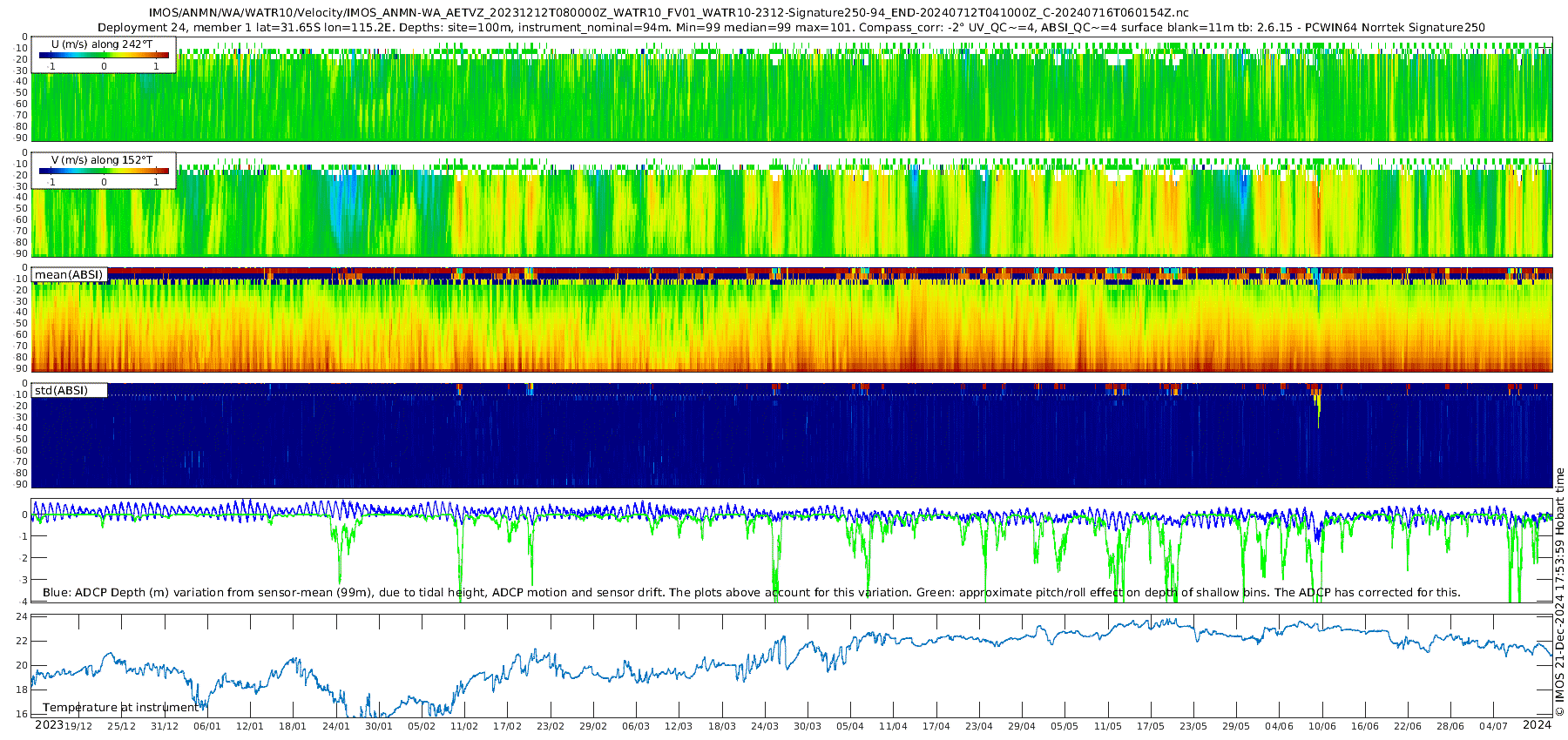Click the -4 tick on depth variation axis
1568x740 pixels.
point(22,602)
